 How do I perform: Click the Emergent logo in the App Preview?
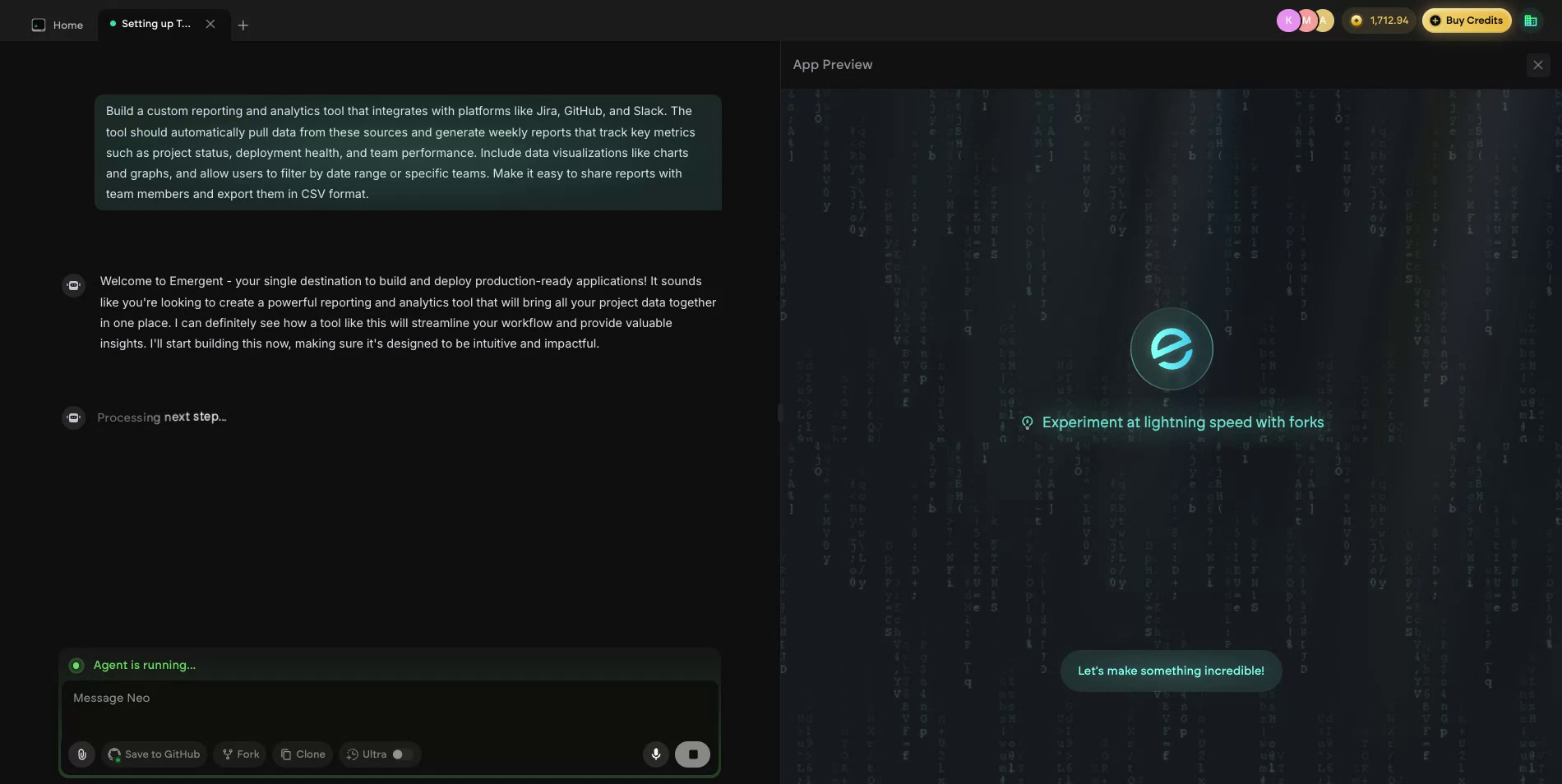pos(1171,348)
